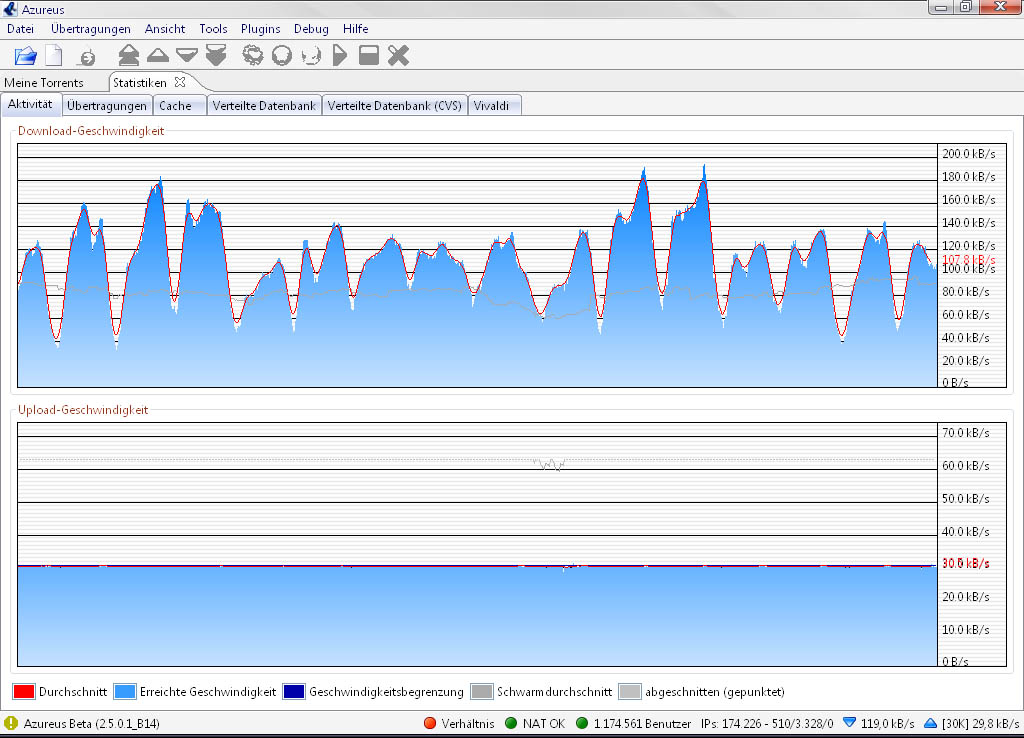Click the Download-Geschwindigkeit graph heading
The image size is (1024, 738).
click(91, 131)
